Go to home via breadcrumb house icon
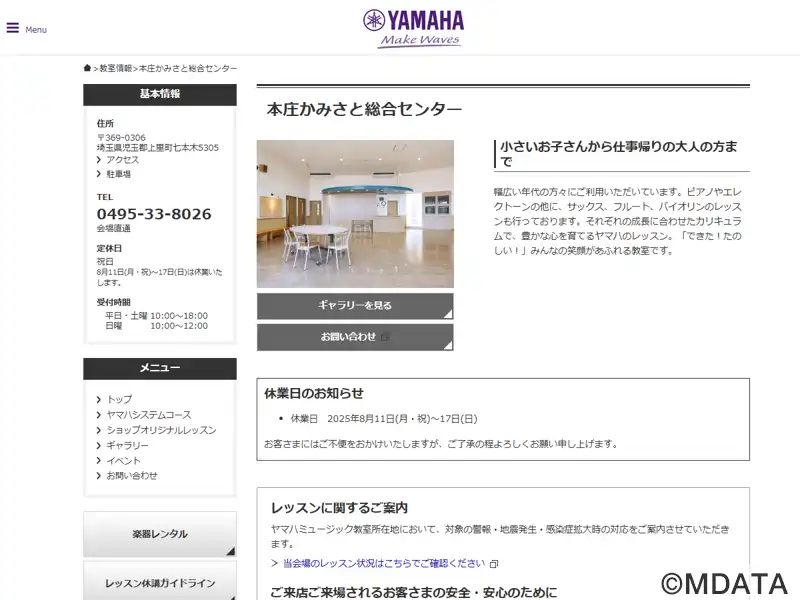 [87, 68]
